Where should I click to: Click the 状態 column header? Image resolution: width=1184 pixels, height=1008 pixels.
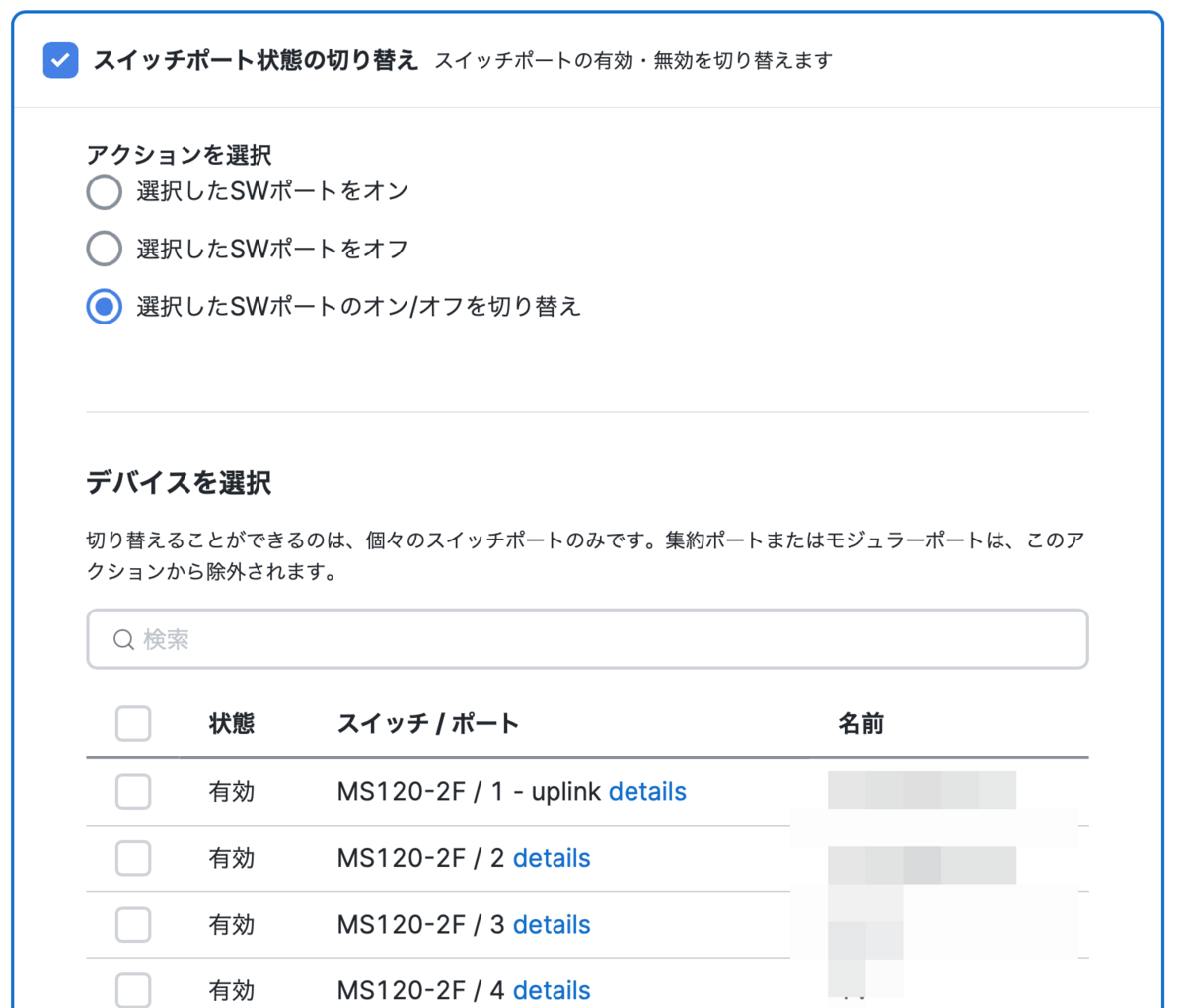232,723
